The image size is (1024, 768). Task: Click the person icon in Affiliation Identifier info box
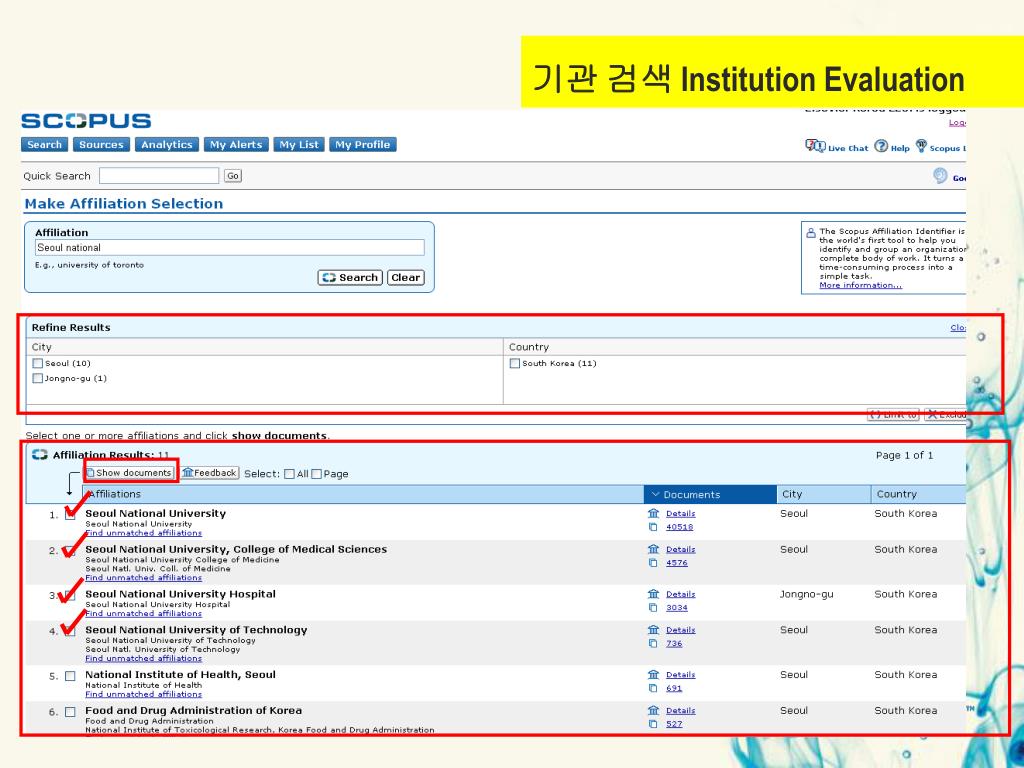pos(810,232)
